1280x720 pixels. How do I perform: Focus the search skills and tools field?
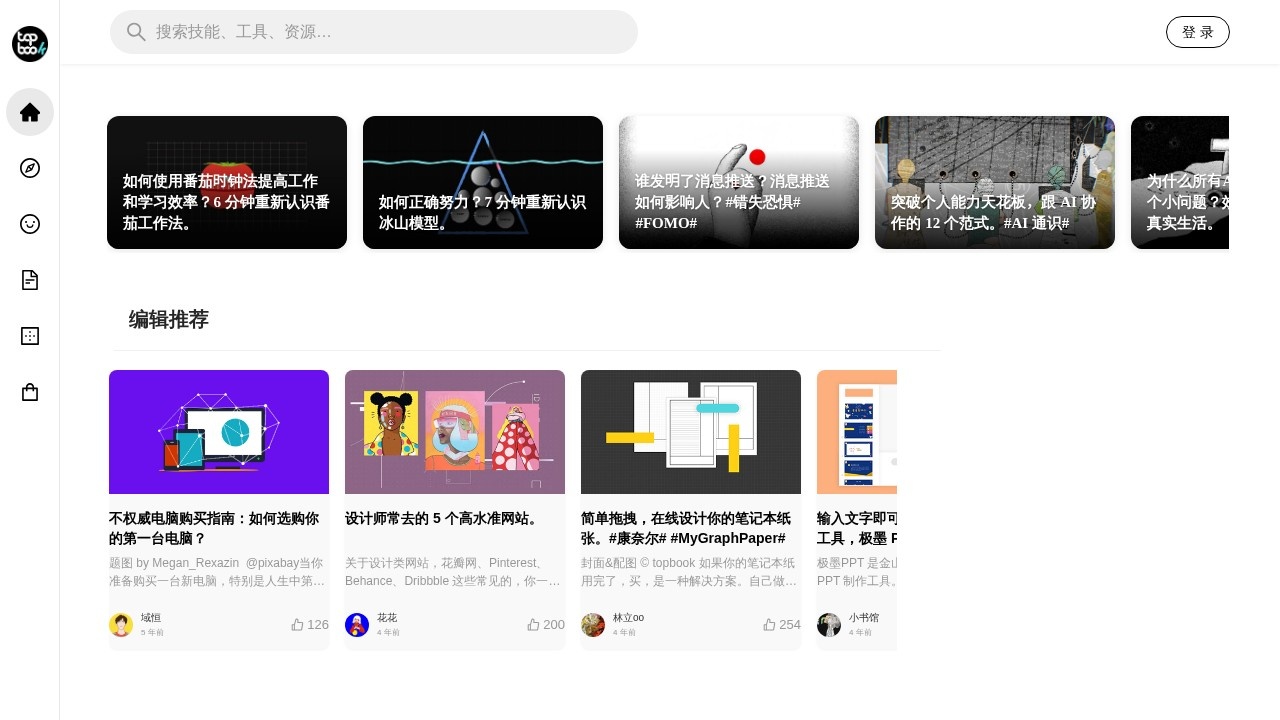click(390, 32)
